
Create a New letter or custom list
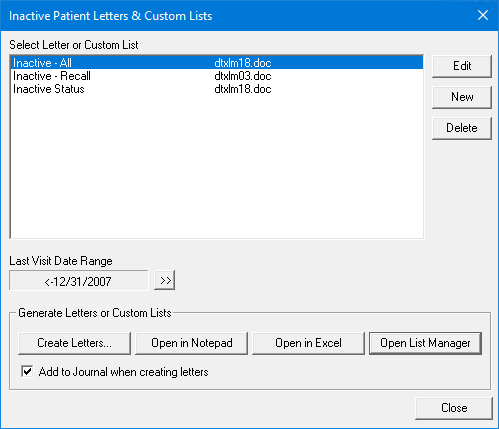[462, 97]
